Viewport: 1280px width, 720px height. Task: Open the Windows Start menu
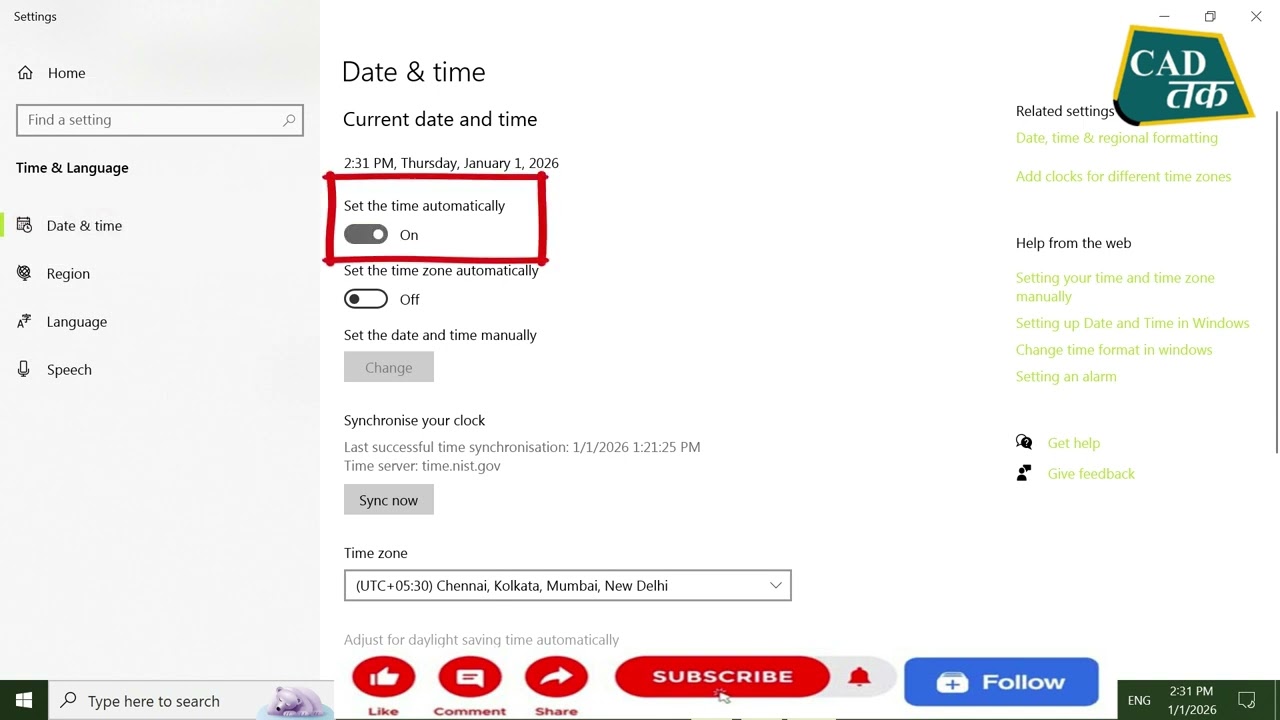tap(24, 700)
